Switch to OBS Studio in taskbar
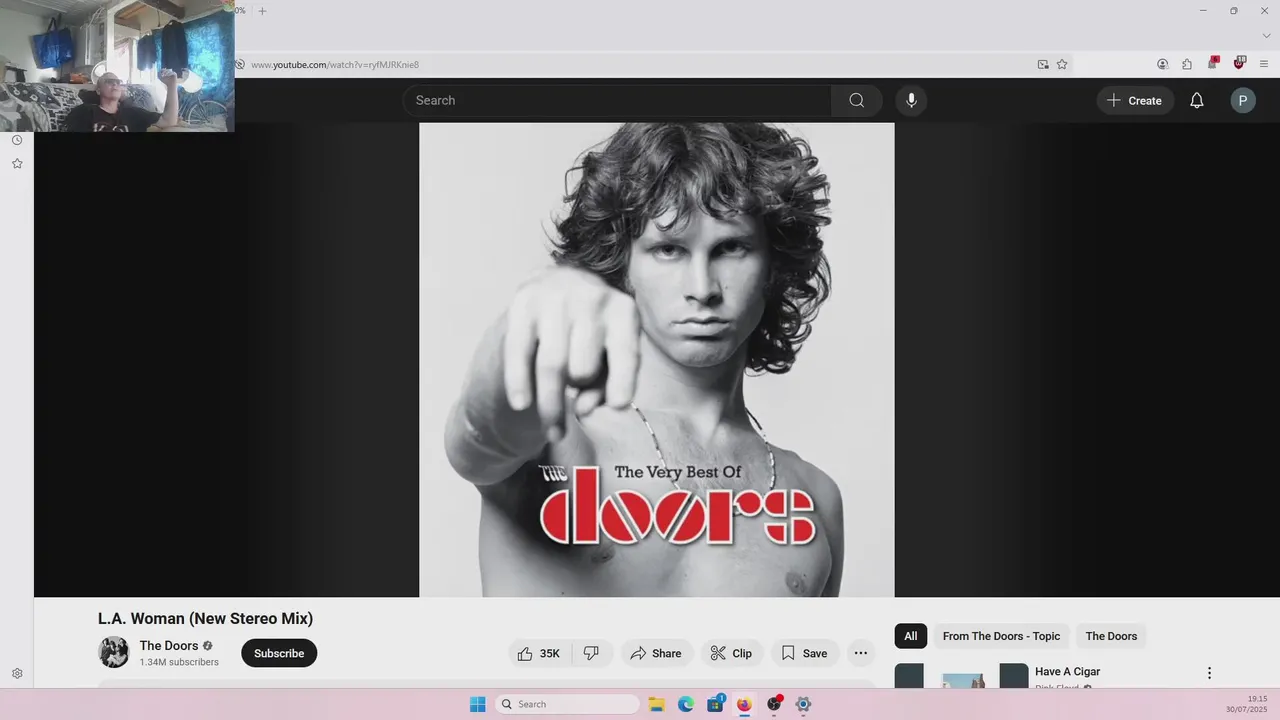 pyautogui.click(x=774, y=704)
